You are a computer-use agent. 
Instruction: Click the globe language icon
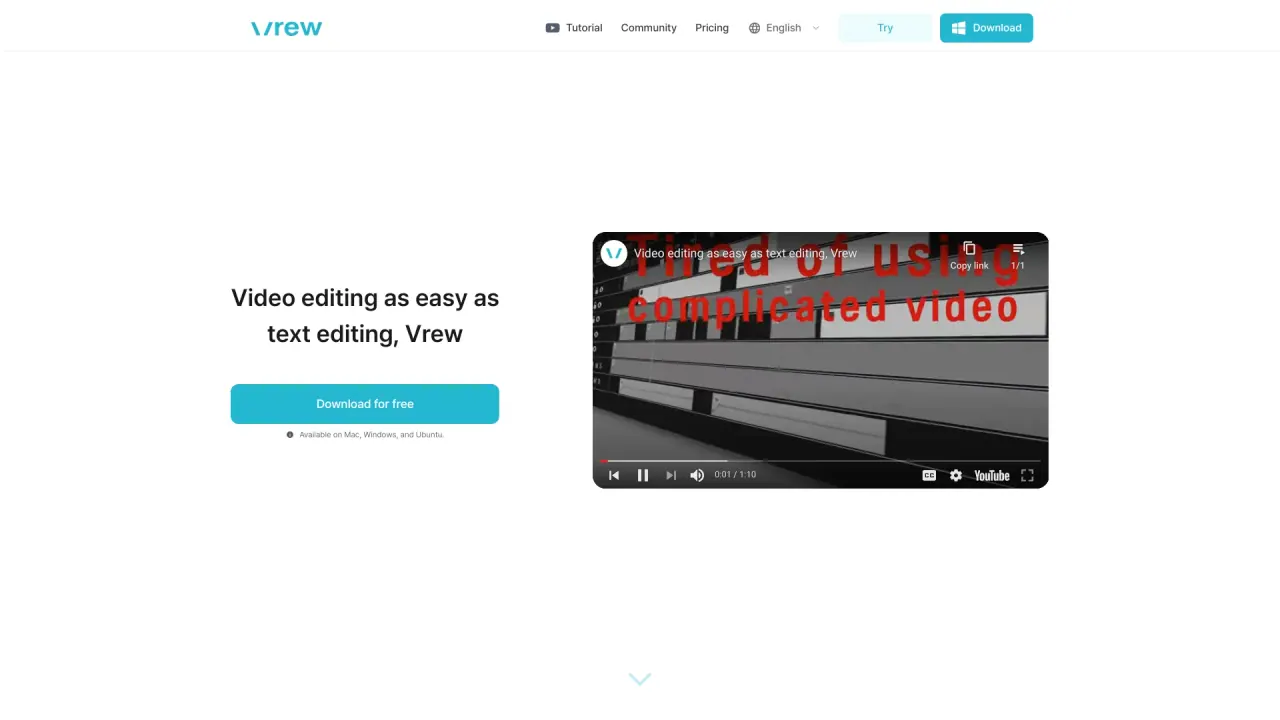[x=755, y=28]
